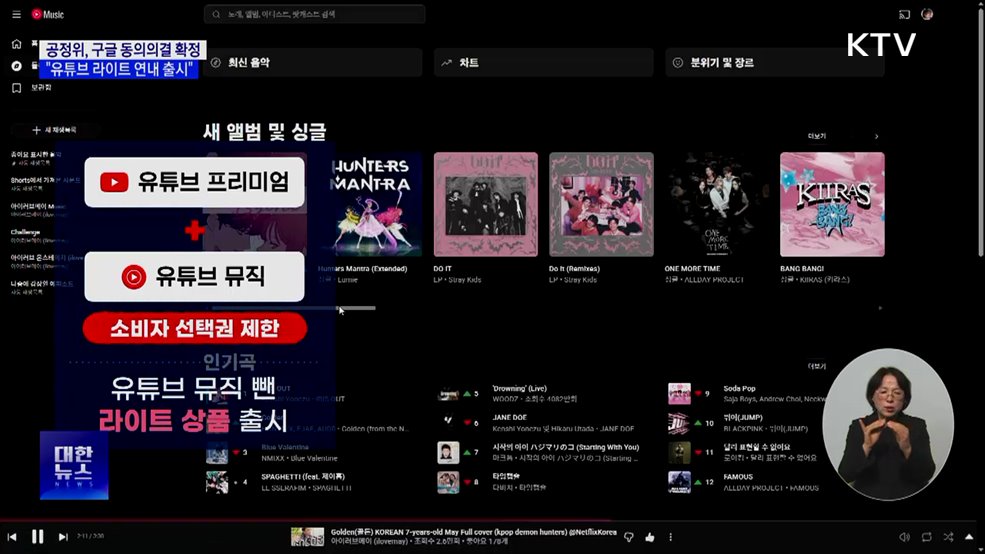Click the 'BANG BANG!' title text
This screenshot has width=985, height=554.
pos(802,269)
